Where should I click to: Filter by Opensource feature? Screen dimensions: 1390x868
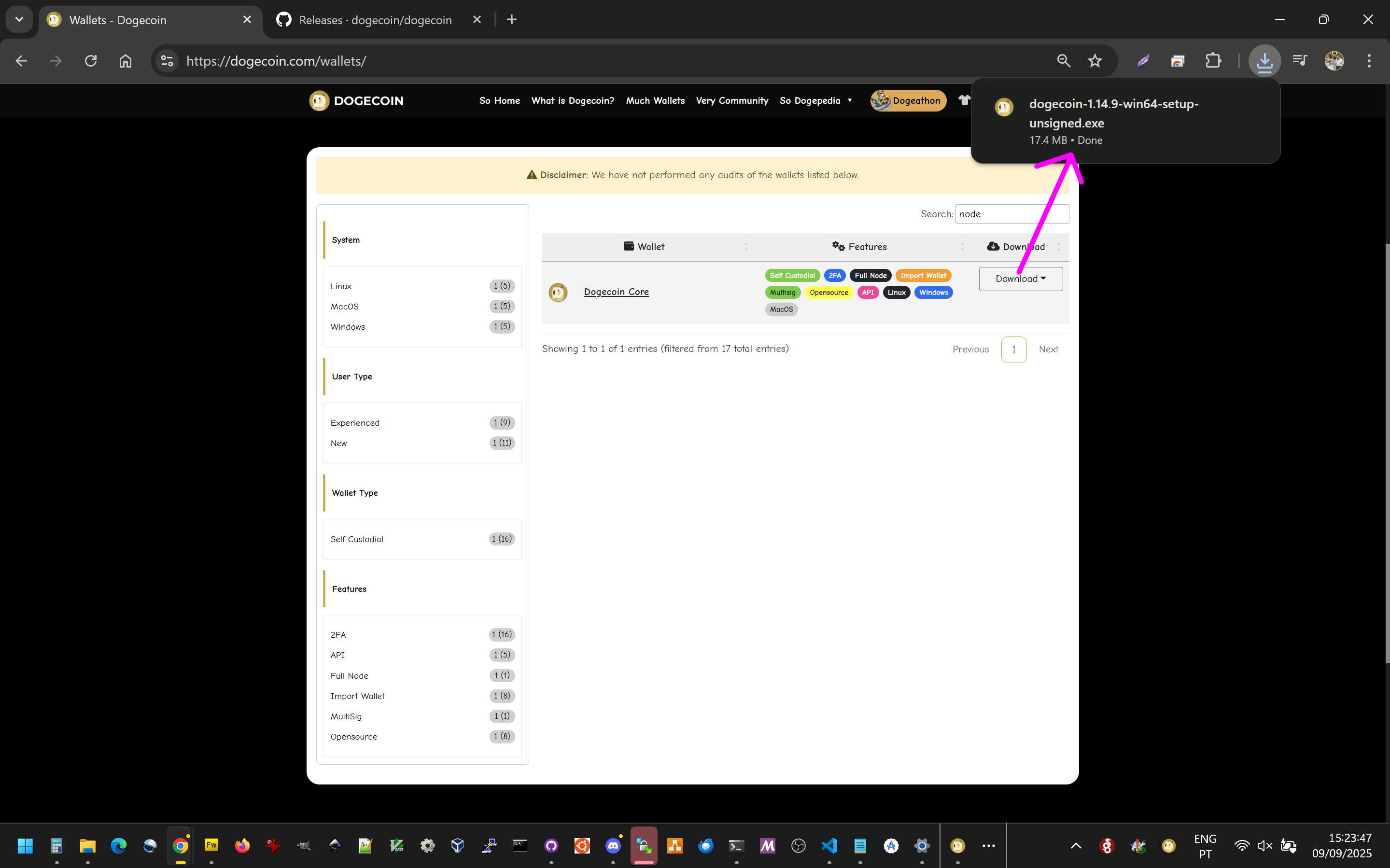coord(422,737)
